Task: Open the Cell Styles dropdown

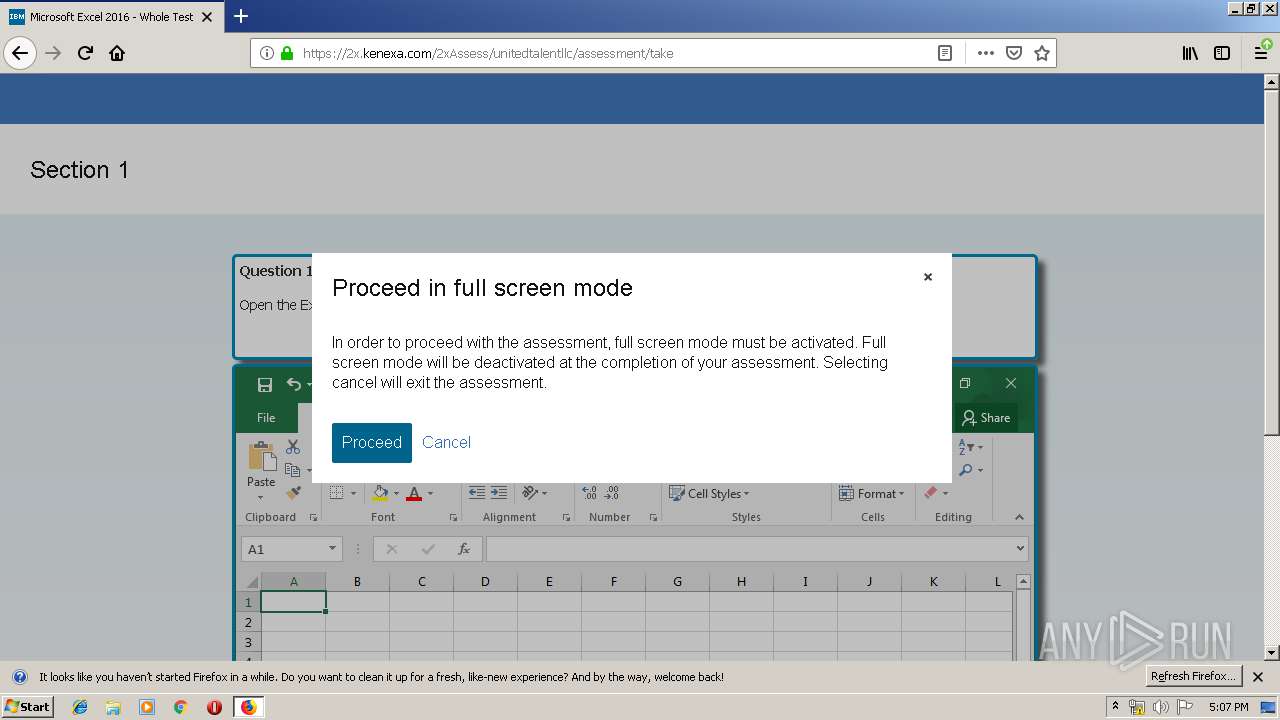Action: click(x=709, y=494)
